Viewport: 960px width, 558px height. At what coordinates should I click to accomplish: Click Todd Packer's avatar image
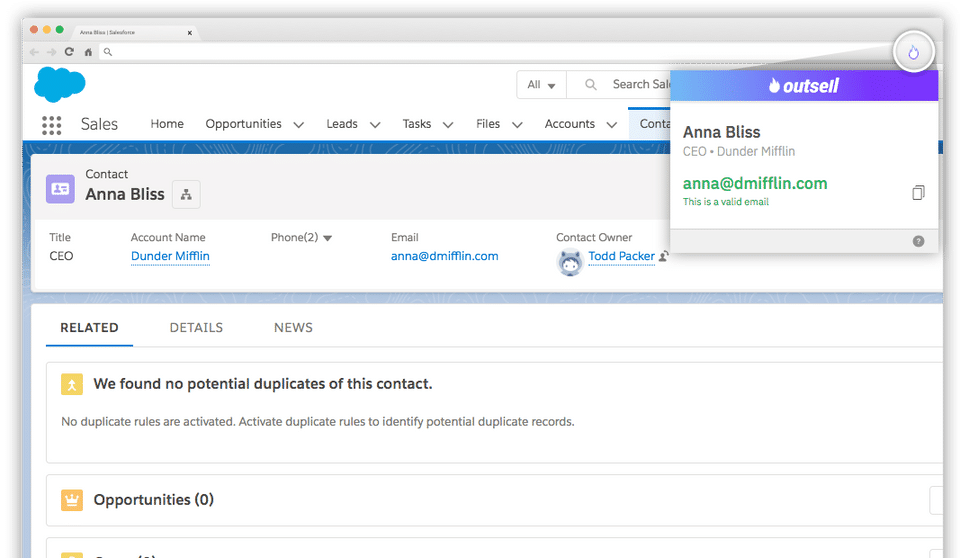(x=570, y=262)
